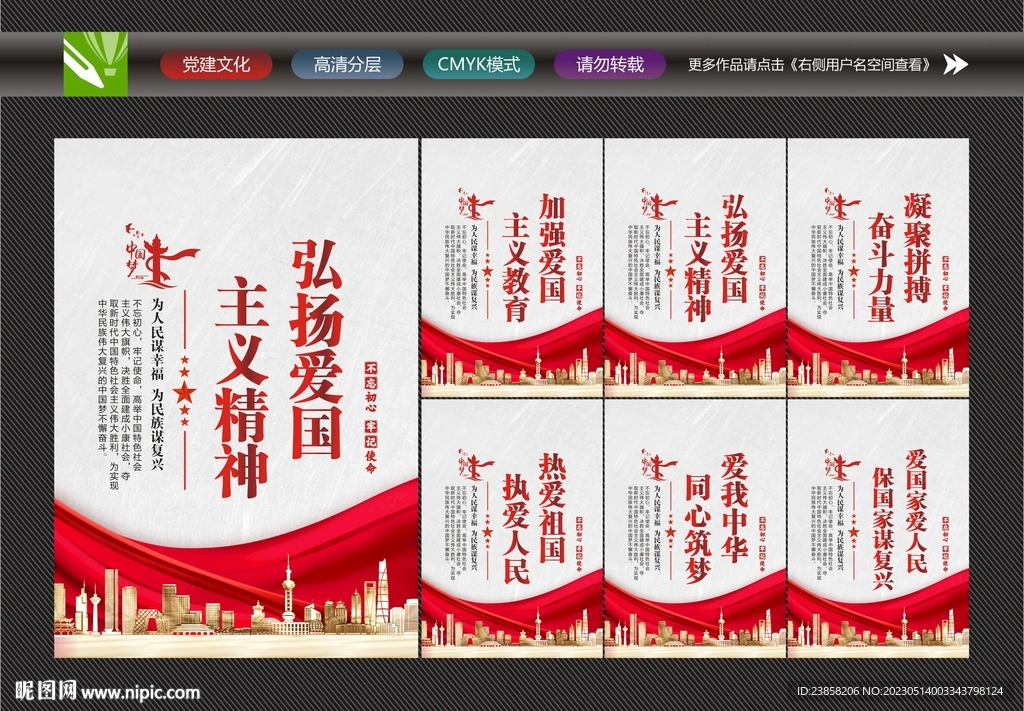The image size is (1024, 711).
Task: Click the CMYK模式 green pill button
Action: coord(479,65)
